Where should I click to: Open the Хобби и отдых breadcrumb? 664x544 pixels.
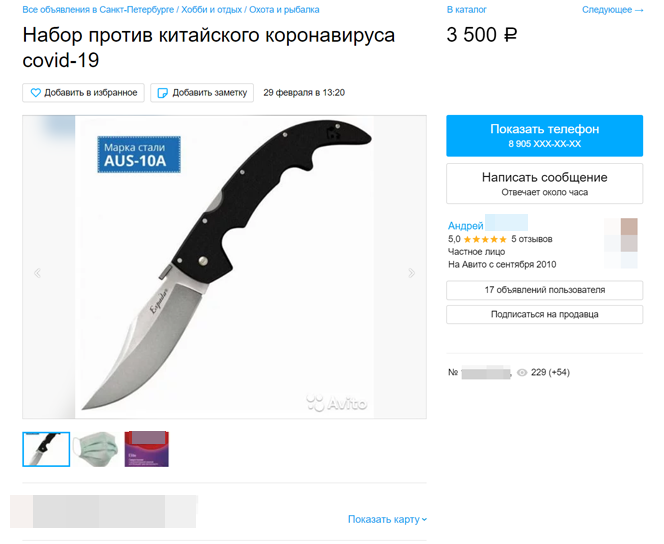(x=211, y=10)
